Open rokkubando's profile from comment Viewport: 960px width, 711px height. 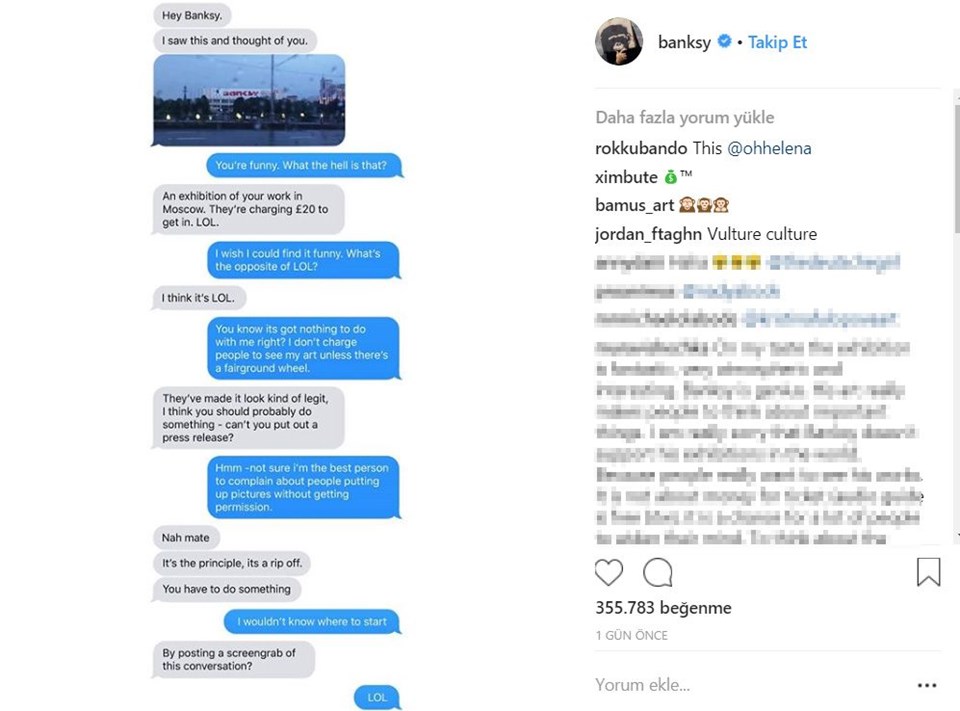tap(641, 148)
